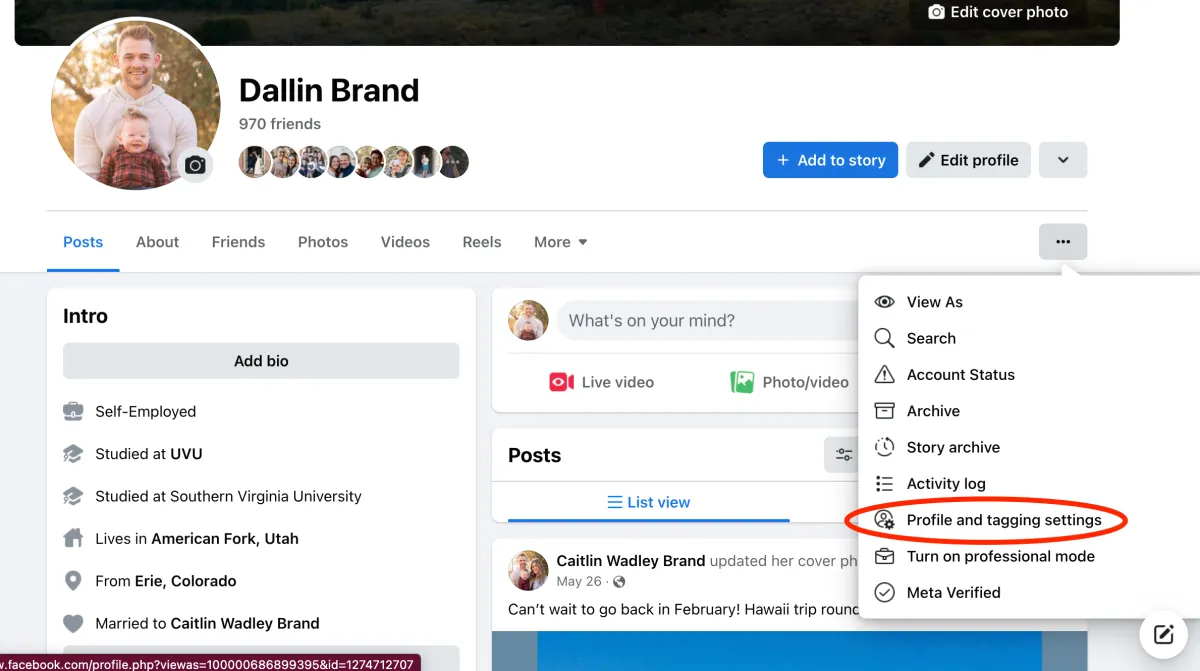
Task: Open the Caitlin Wadley Brand post author link
Action: 631,561
